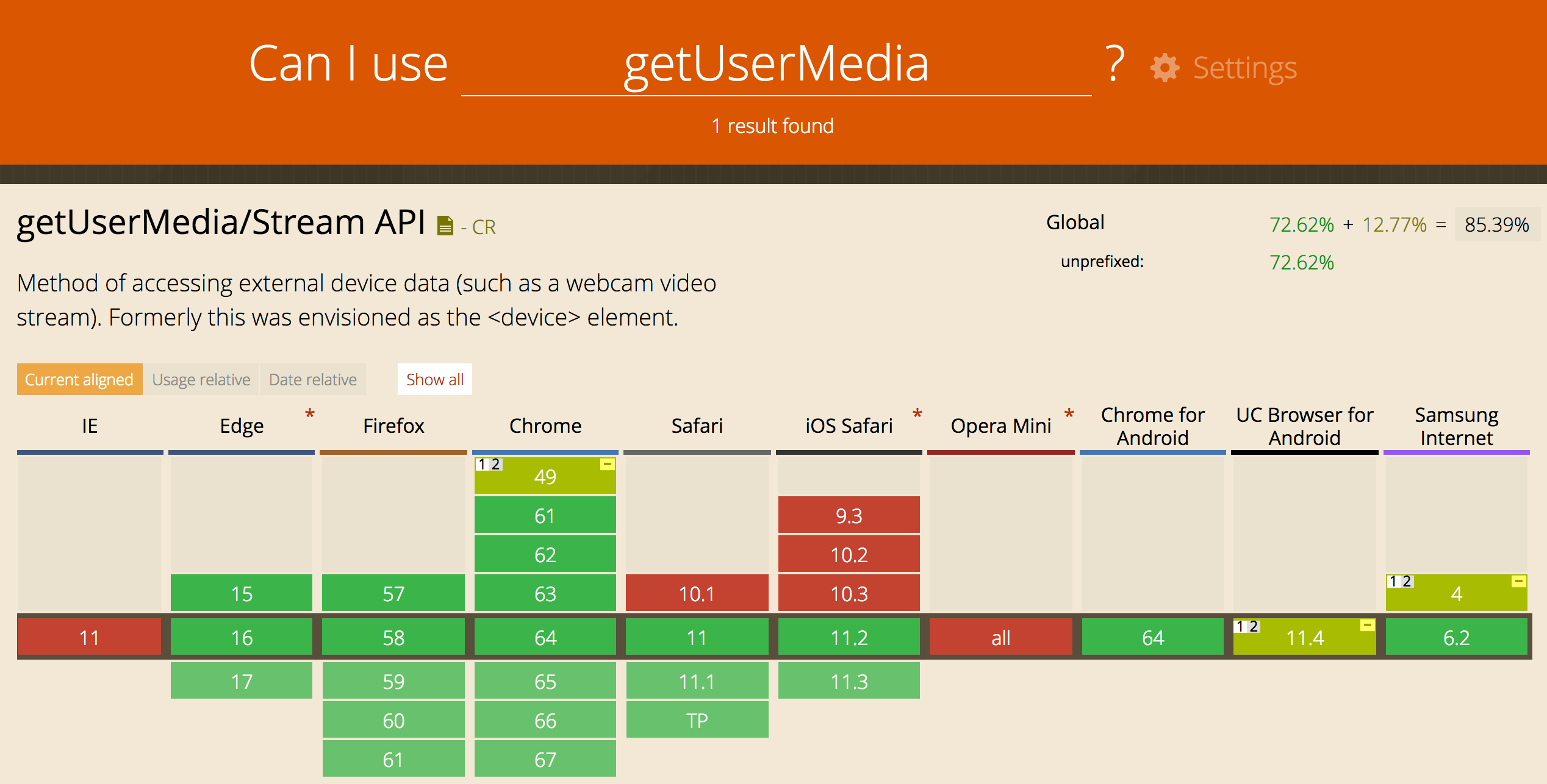Click the unprefixed 72.62% value

coord(1302,262)
